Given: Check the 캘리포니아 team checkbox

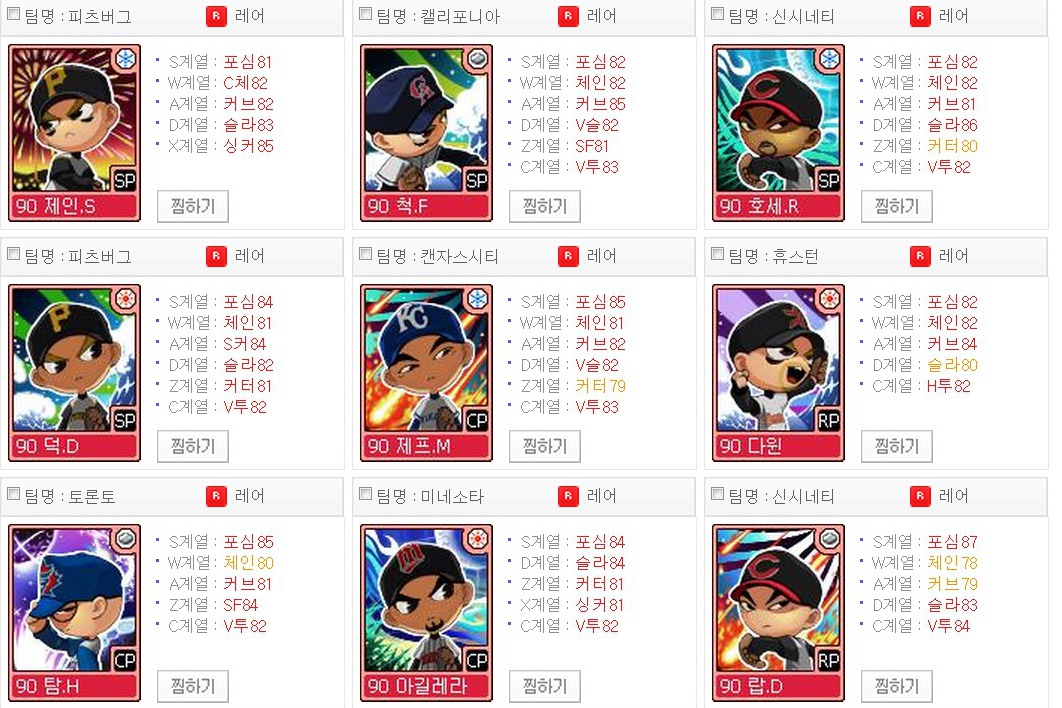Looking at the screenshot, I should (365, 14).
